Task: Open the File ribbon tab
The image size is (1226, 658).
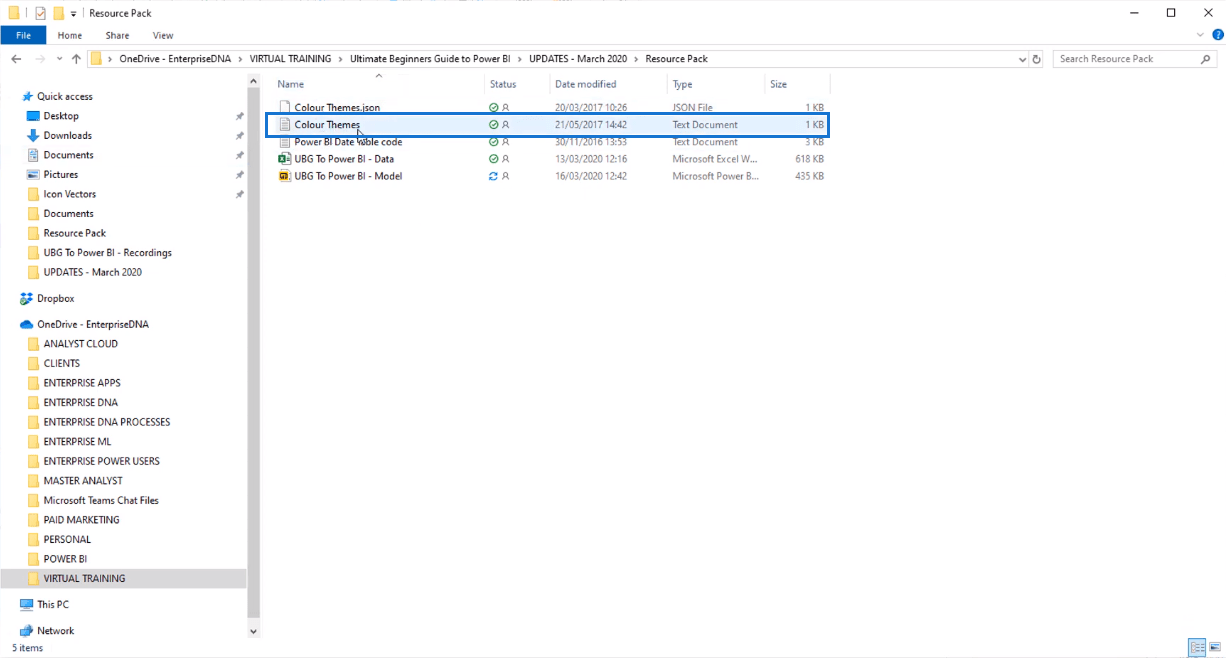Action: pos(23,35)
